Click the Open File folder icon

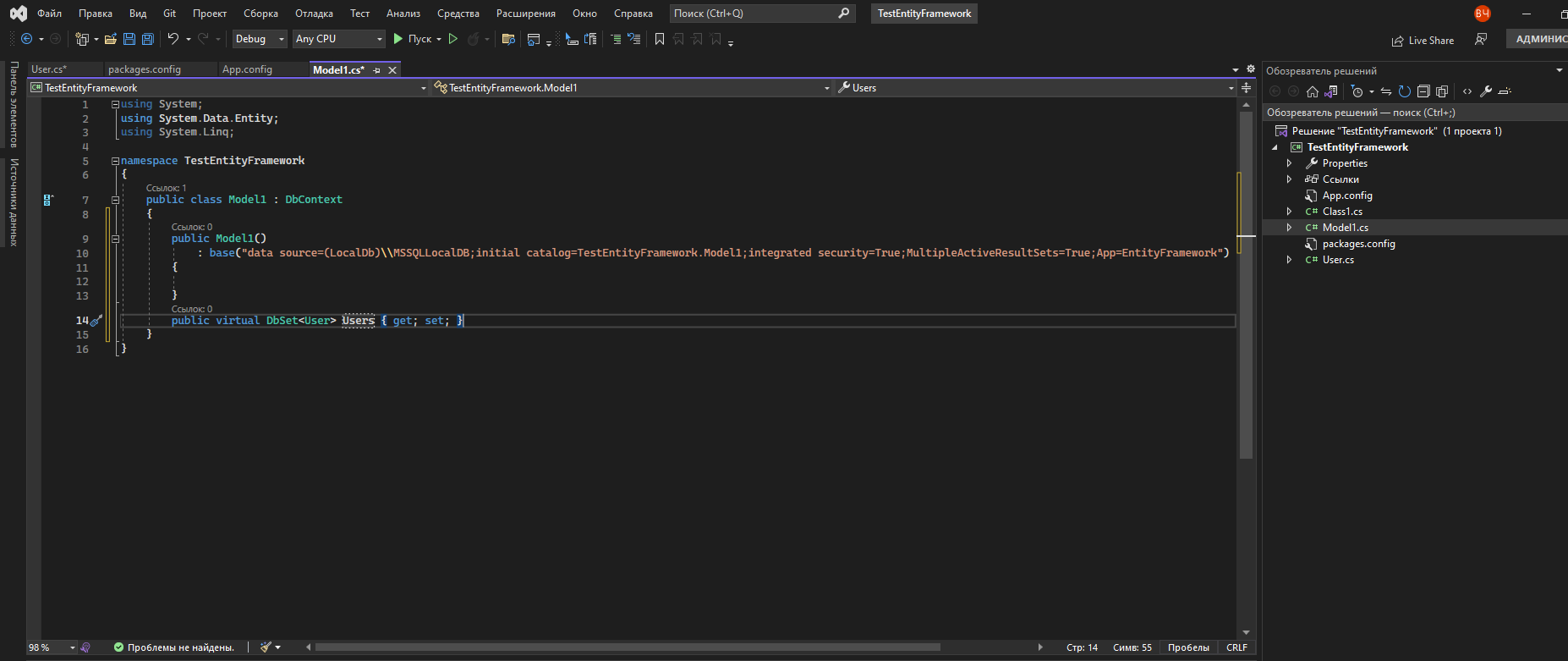point(110,39)
